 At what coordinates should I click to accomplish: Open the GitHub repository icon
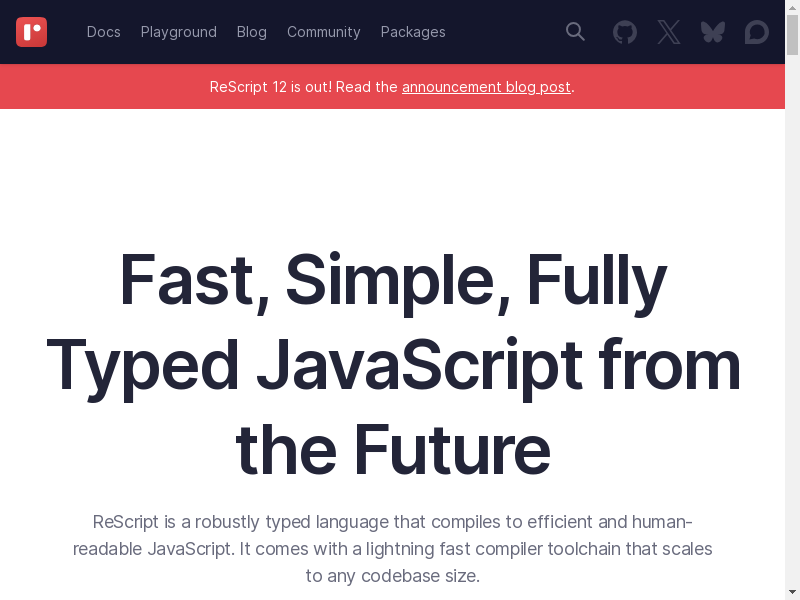coord(625,32)
